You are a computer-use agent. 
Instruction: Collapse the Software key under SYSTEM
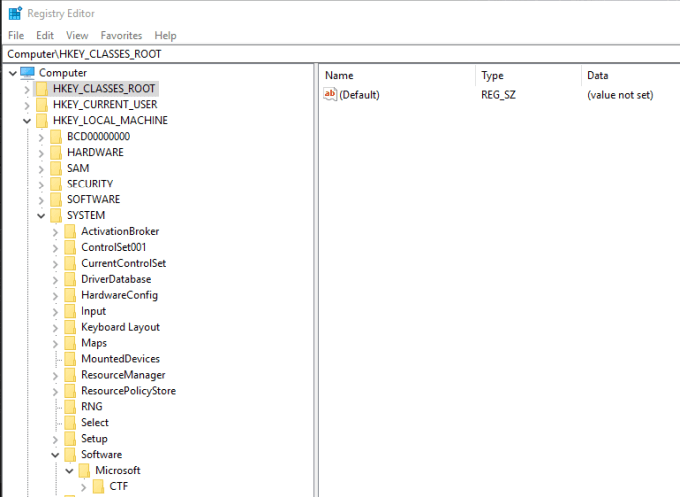click(55, 455)
